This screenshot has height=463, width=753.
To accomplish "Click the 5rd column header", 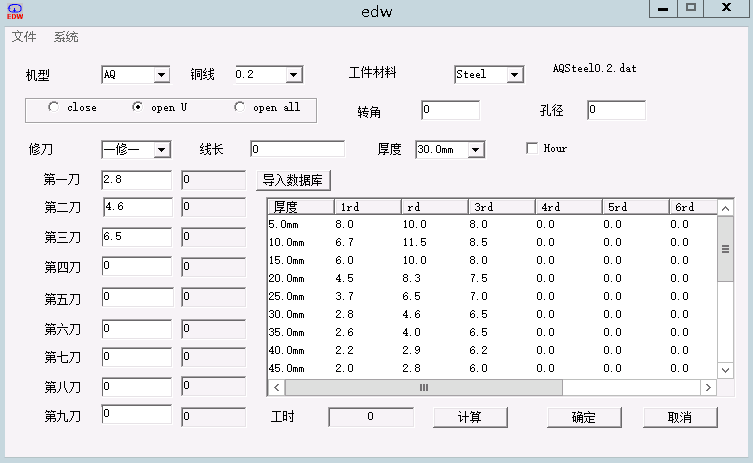I will click(x=635, y=207).
